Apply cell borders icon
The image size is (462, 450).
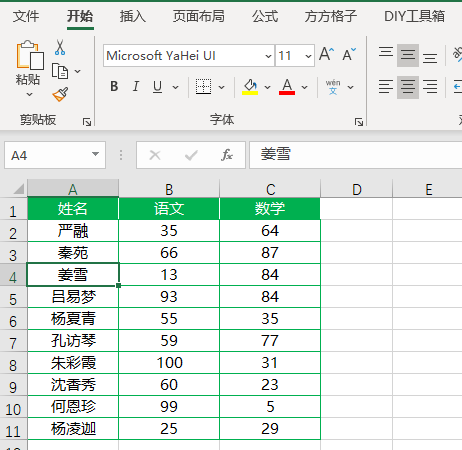pyautogui.click(x=203, y=87)
